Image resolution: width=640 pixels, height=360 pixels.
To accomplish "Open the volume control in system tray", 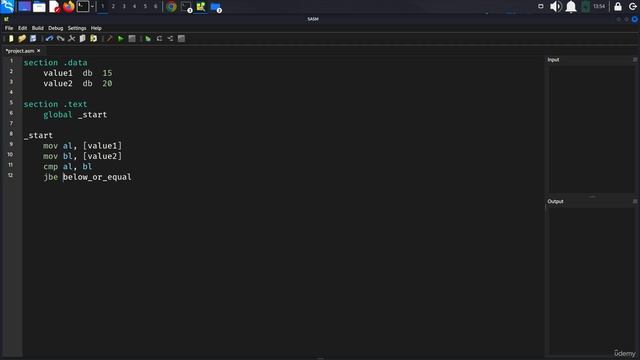I will [x=556, y=7].
